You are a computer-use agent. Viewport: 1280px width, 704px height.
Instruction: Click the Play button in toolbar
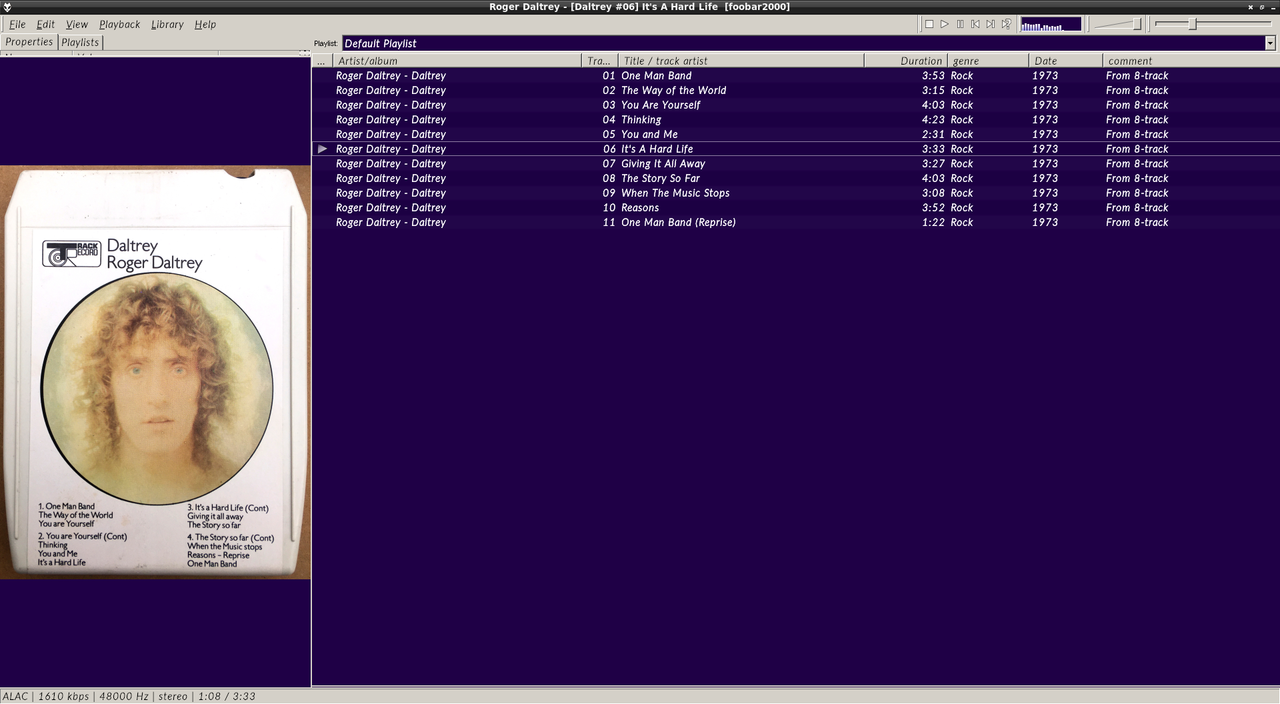[944, 24]
